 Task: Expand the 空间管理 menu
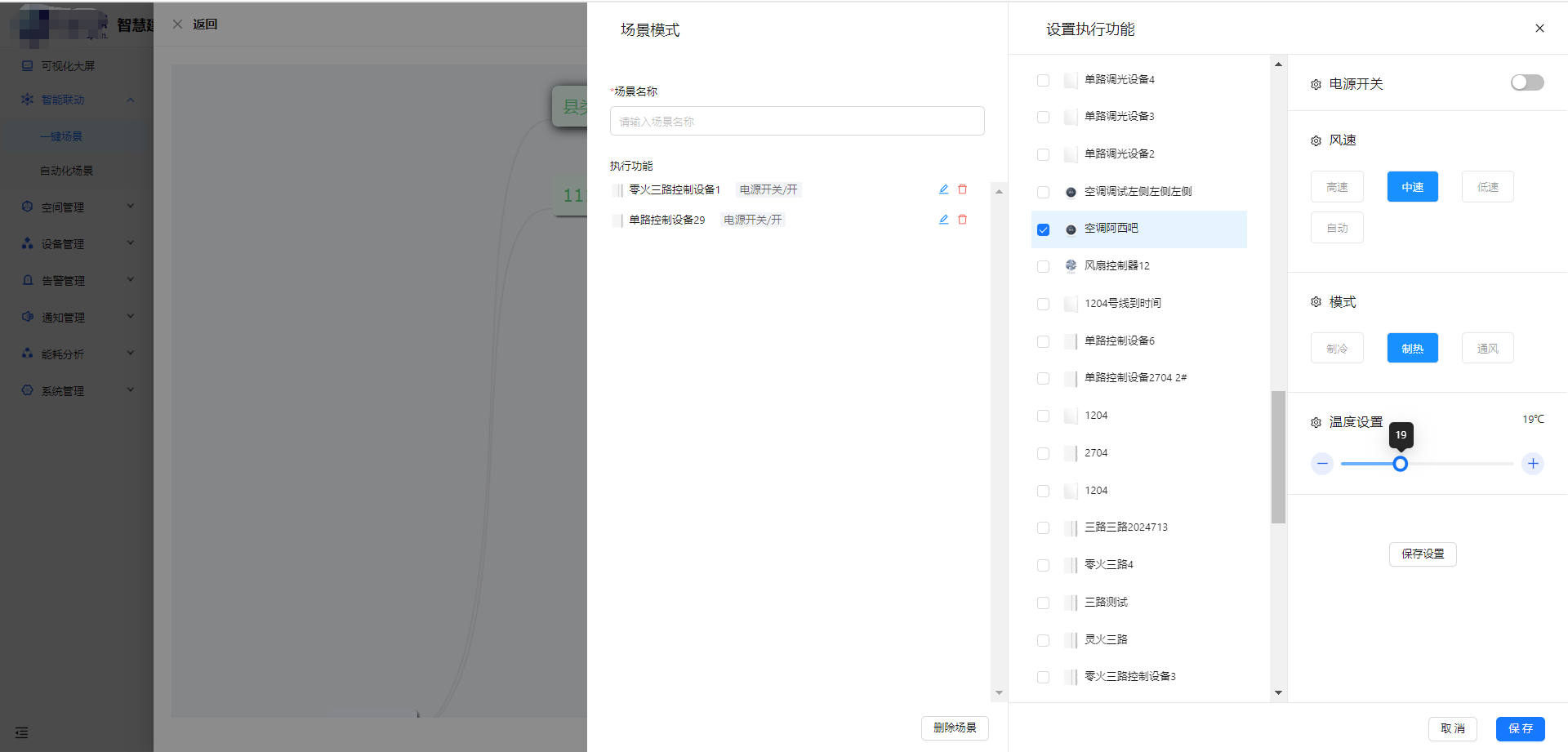pyautogui.click(x=78, y=207)
